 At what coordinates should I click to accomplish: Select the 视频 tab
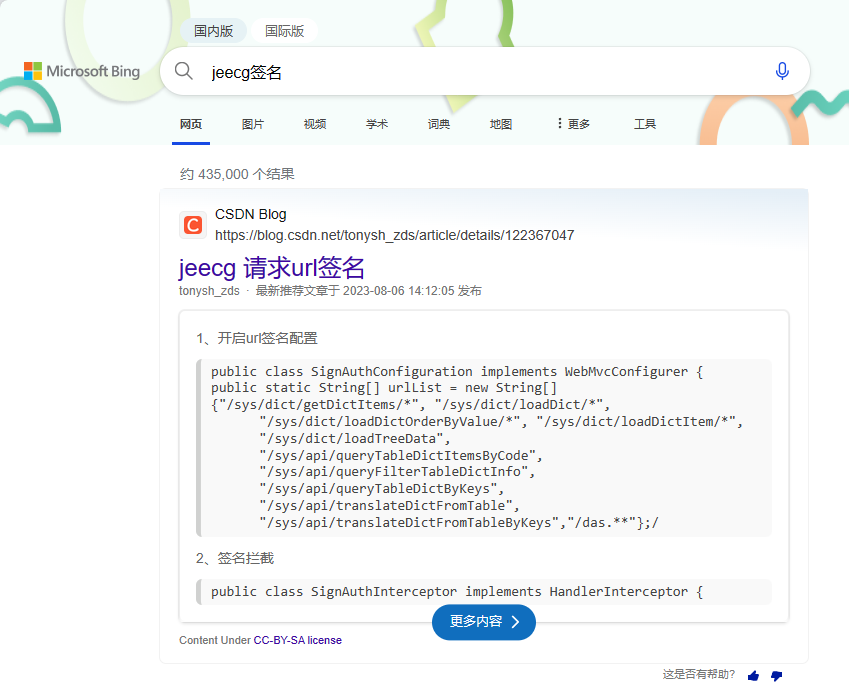click(315, 124)
